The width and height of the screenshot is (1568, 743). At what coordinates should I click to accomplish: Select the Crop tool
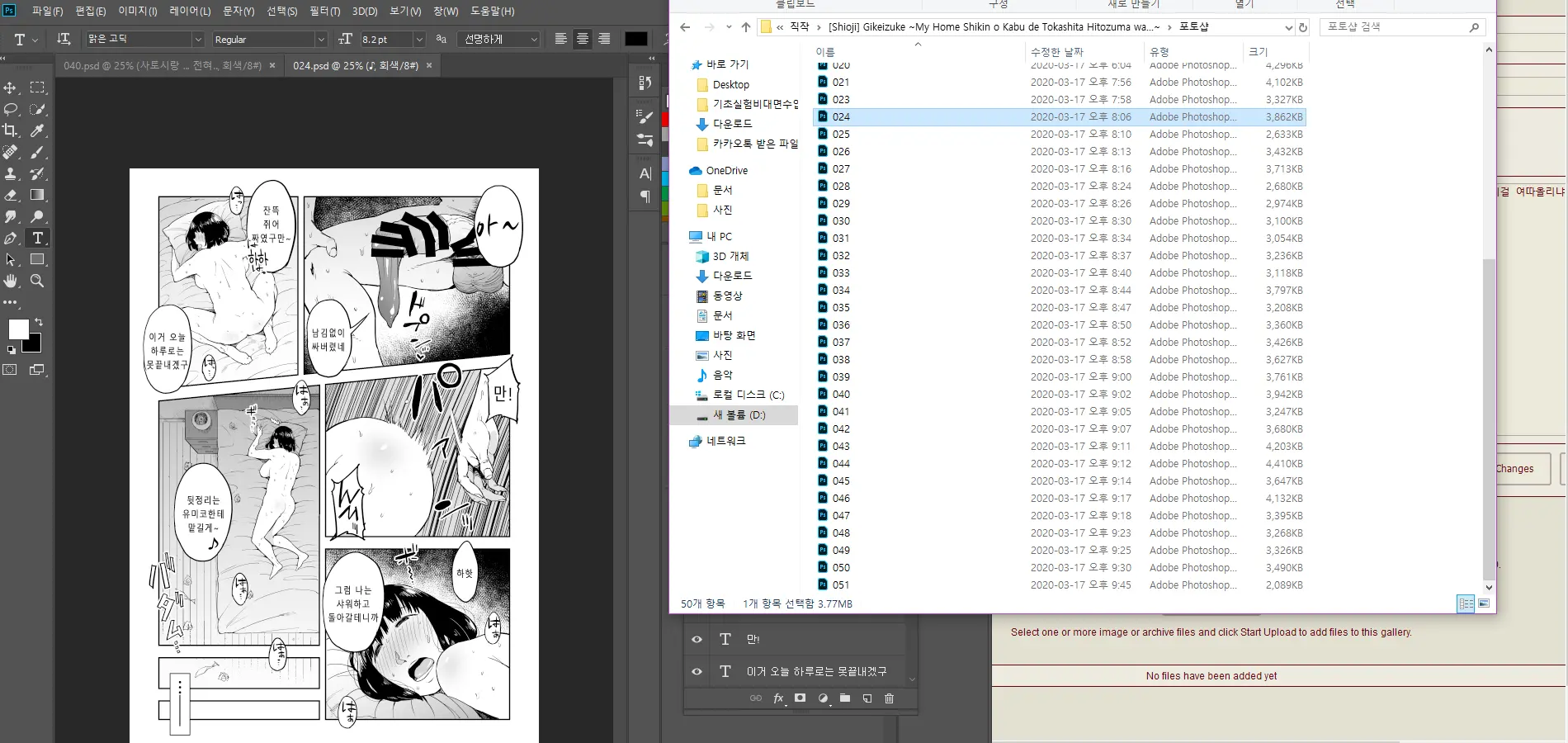(11, 130)
